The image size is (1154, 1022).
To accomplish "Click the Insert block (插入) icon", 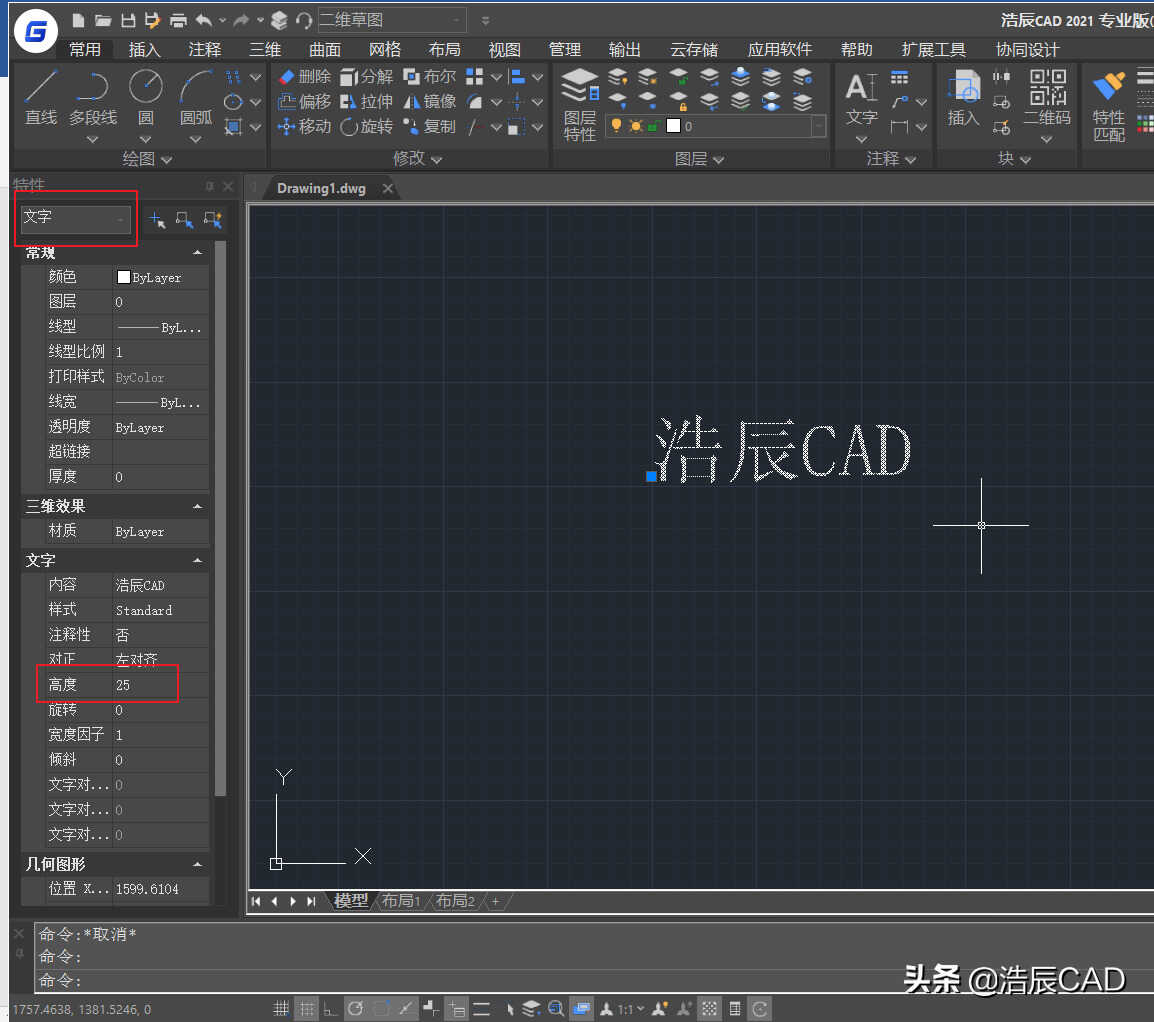I will 963,97.
